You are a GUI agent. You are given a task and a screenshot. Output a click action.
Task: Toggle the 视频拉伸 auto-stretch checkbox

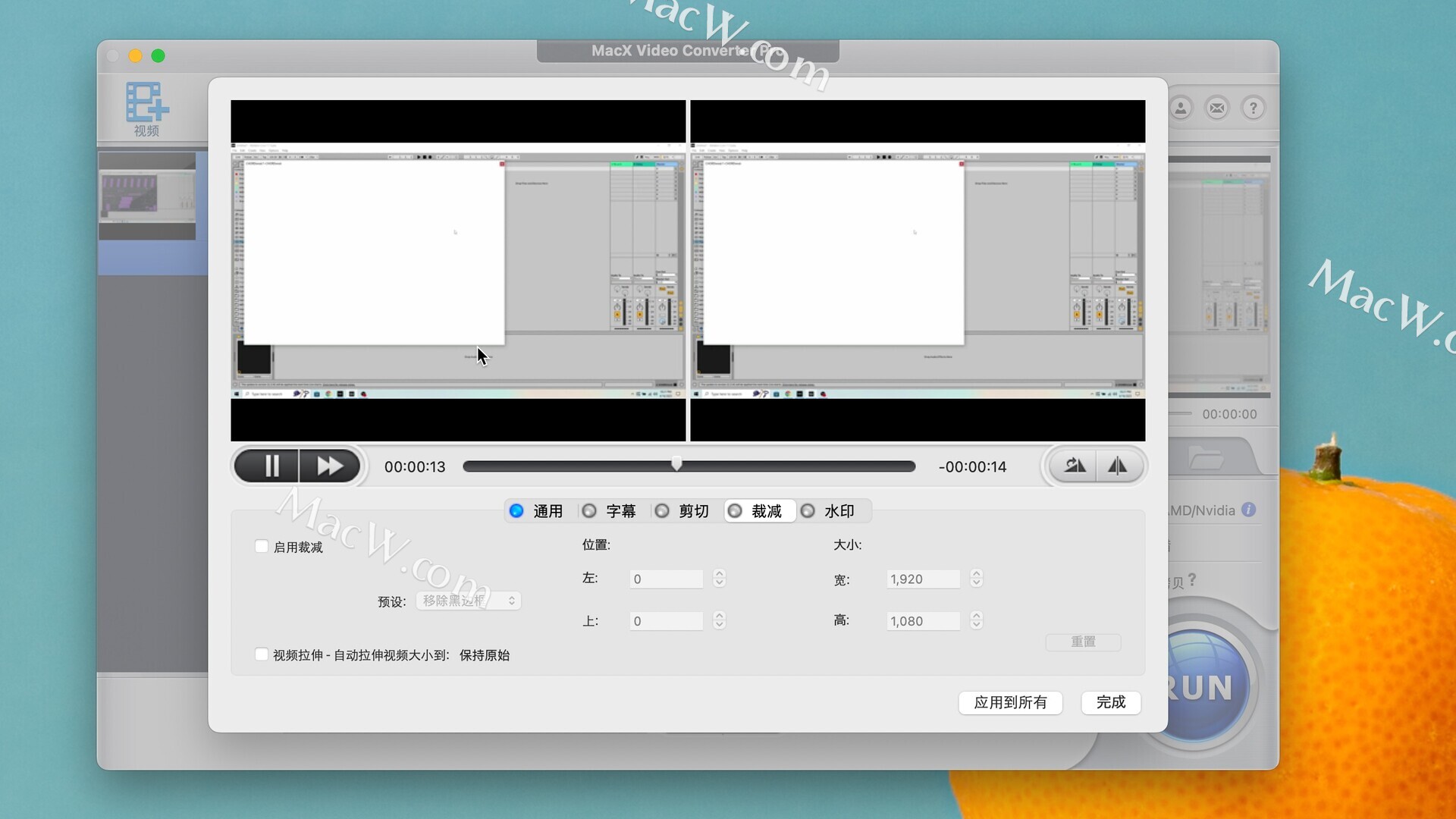262,654
